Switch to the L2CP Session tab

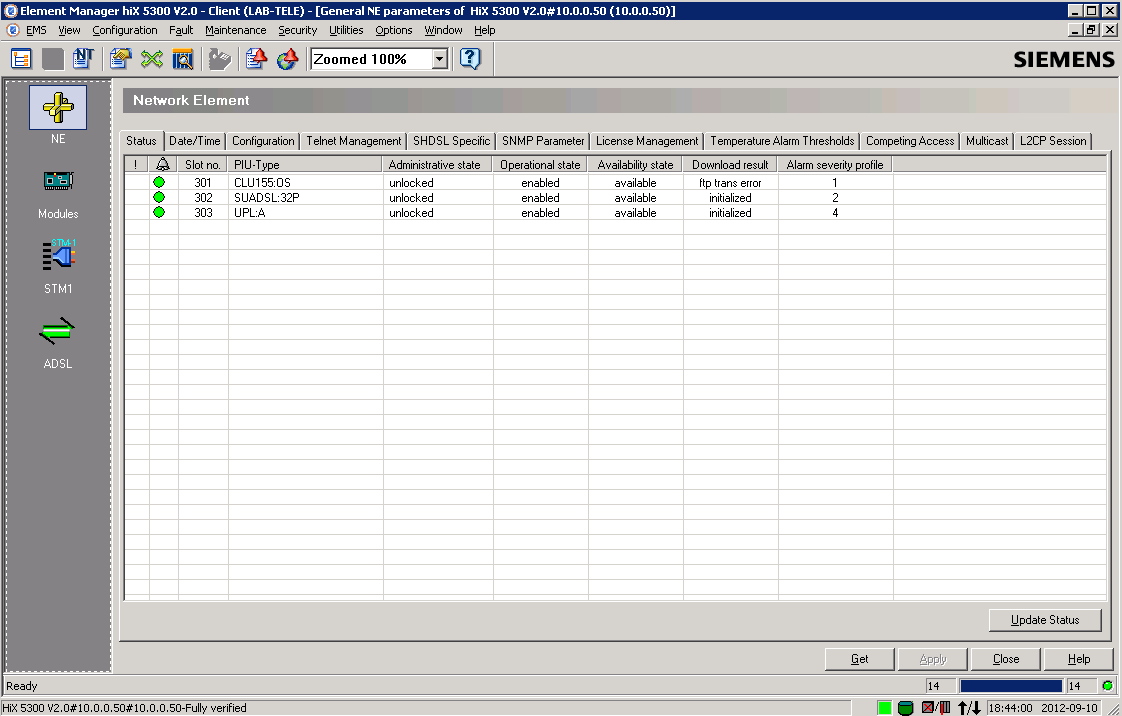(x=1053, y=141)
